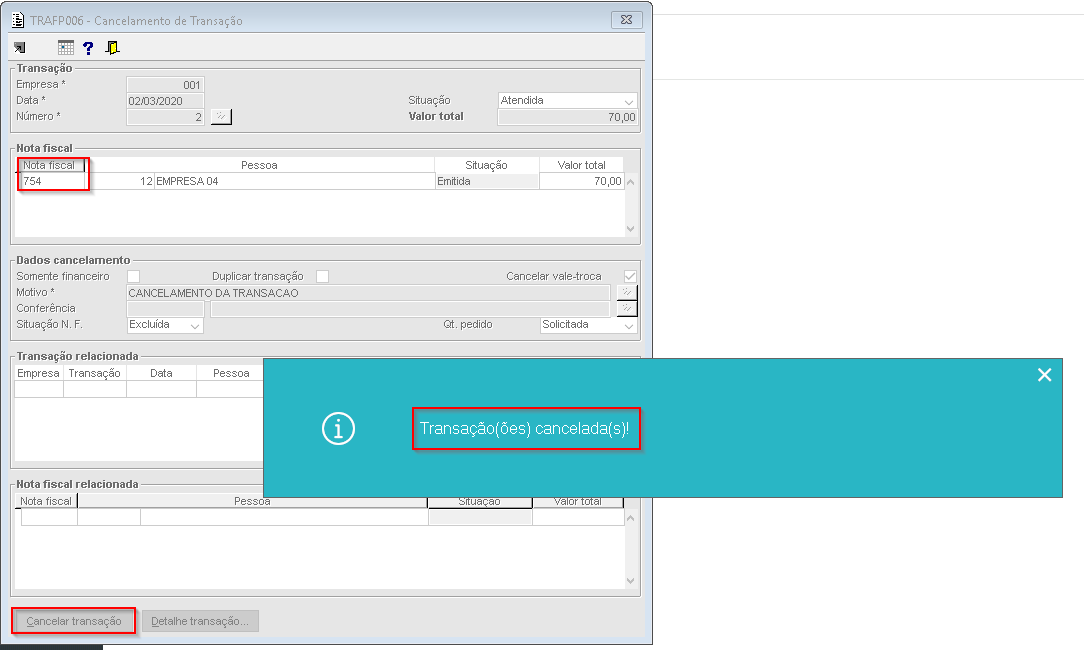This screenshot has width=1084, height=650.
Task: Expand the Situação N. F. dropdown Excluída
Action: [x=165, y=324]
